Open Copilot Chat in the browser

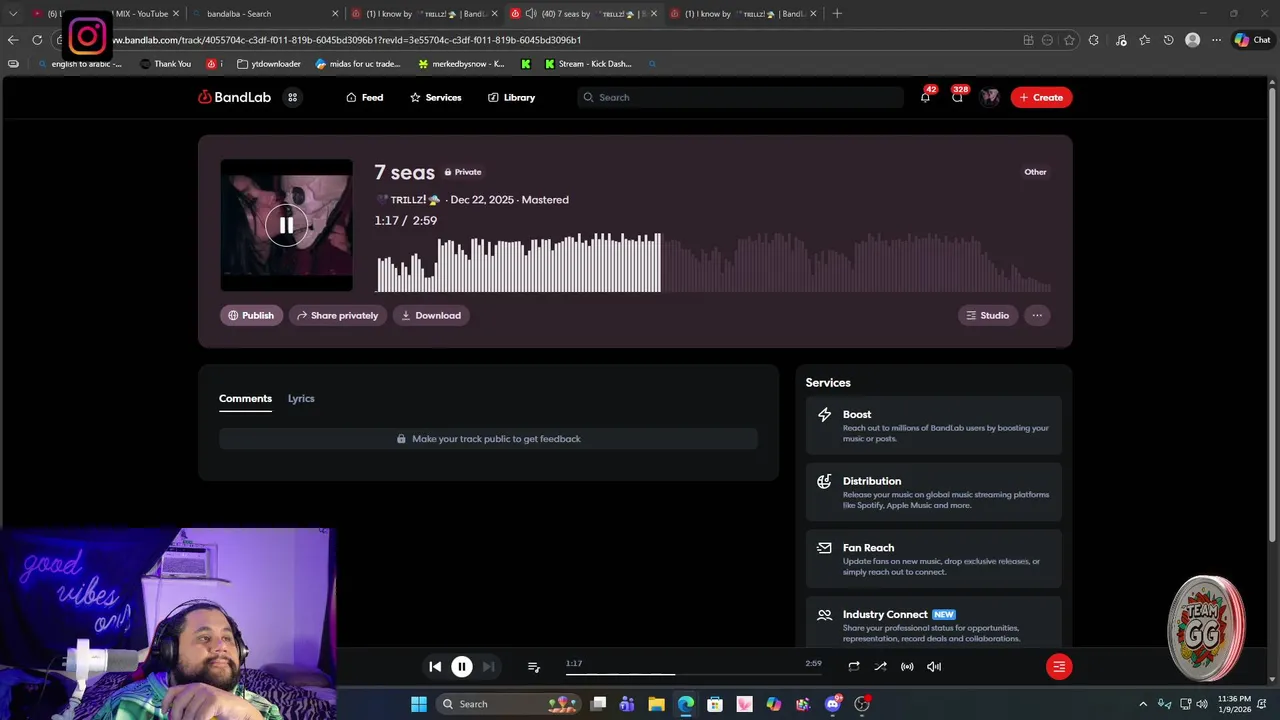pyautogui.click(x=1252, y=40)
